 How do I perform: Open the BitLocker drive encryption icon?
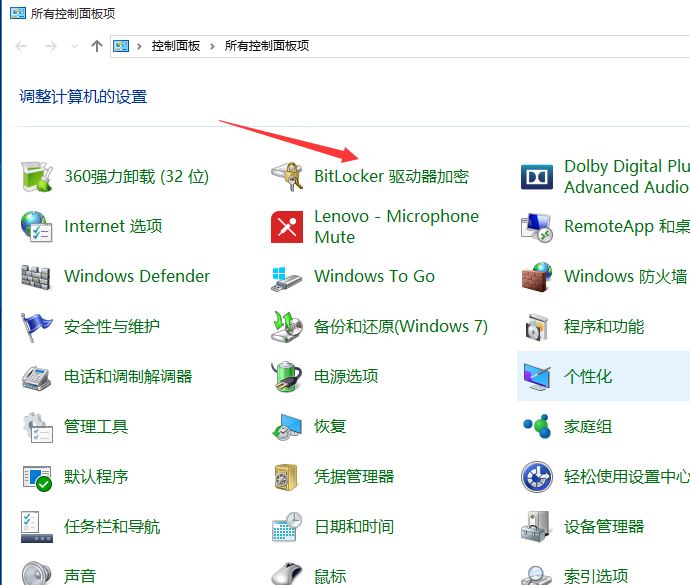pos(287,177)
